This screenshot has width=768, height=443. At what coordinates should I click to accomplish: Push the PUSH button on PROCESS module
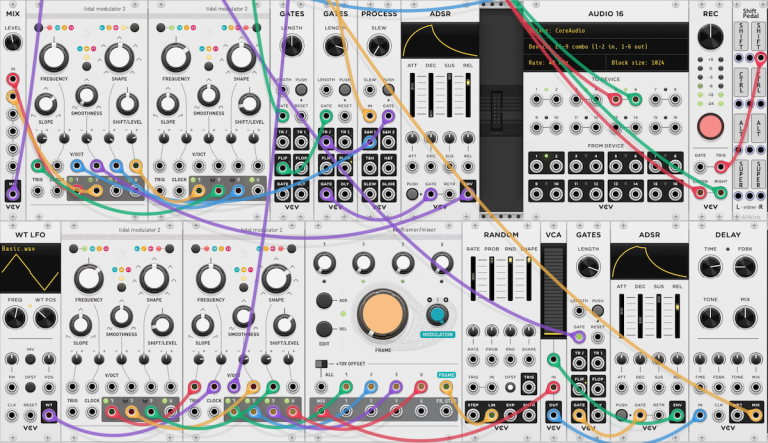pyautogui.click(x=388, y=90)
